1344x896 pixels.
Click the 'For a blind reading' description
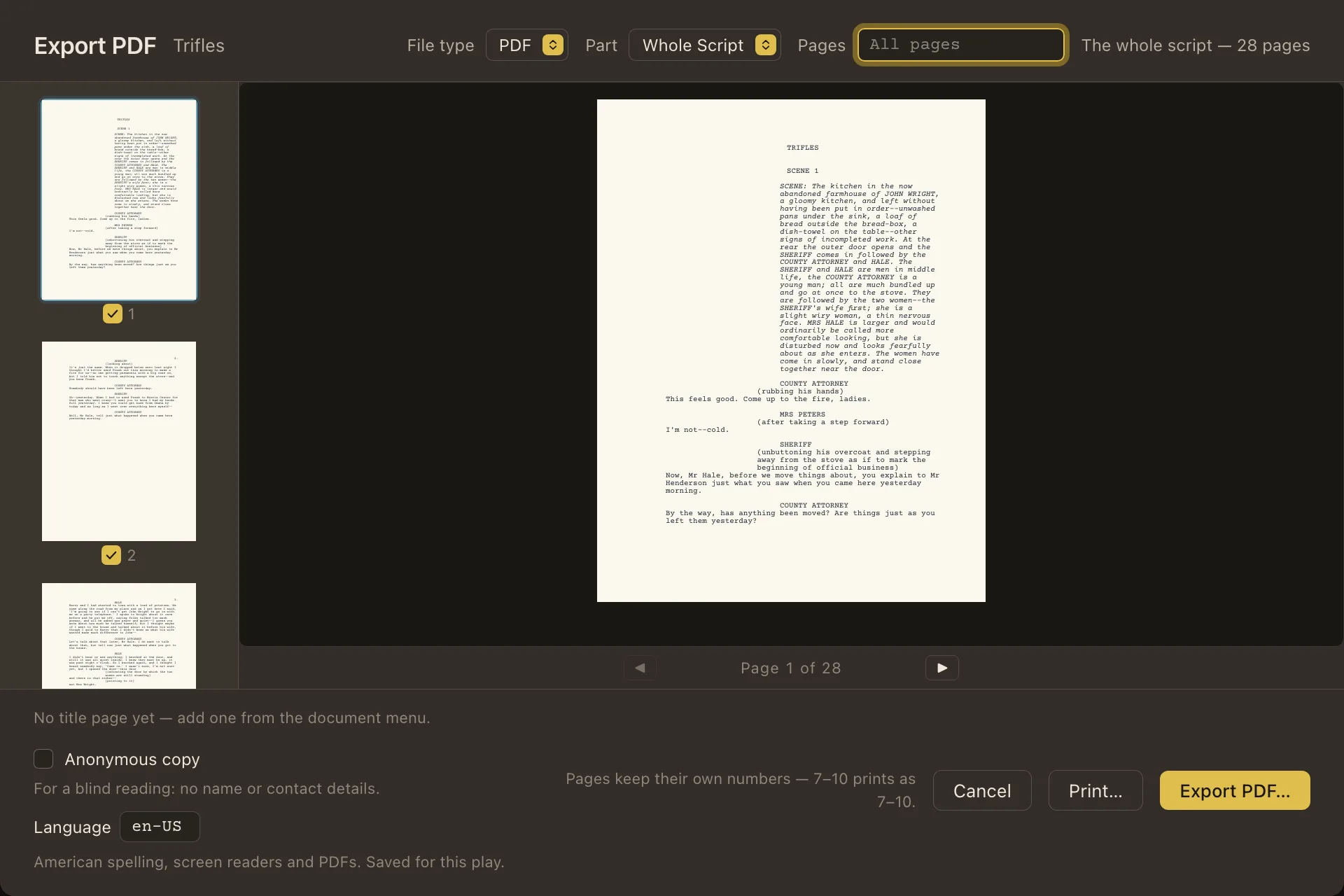tap(206, 789)
